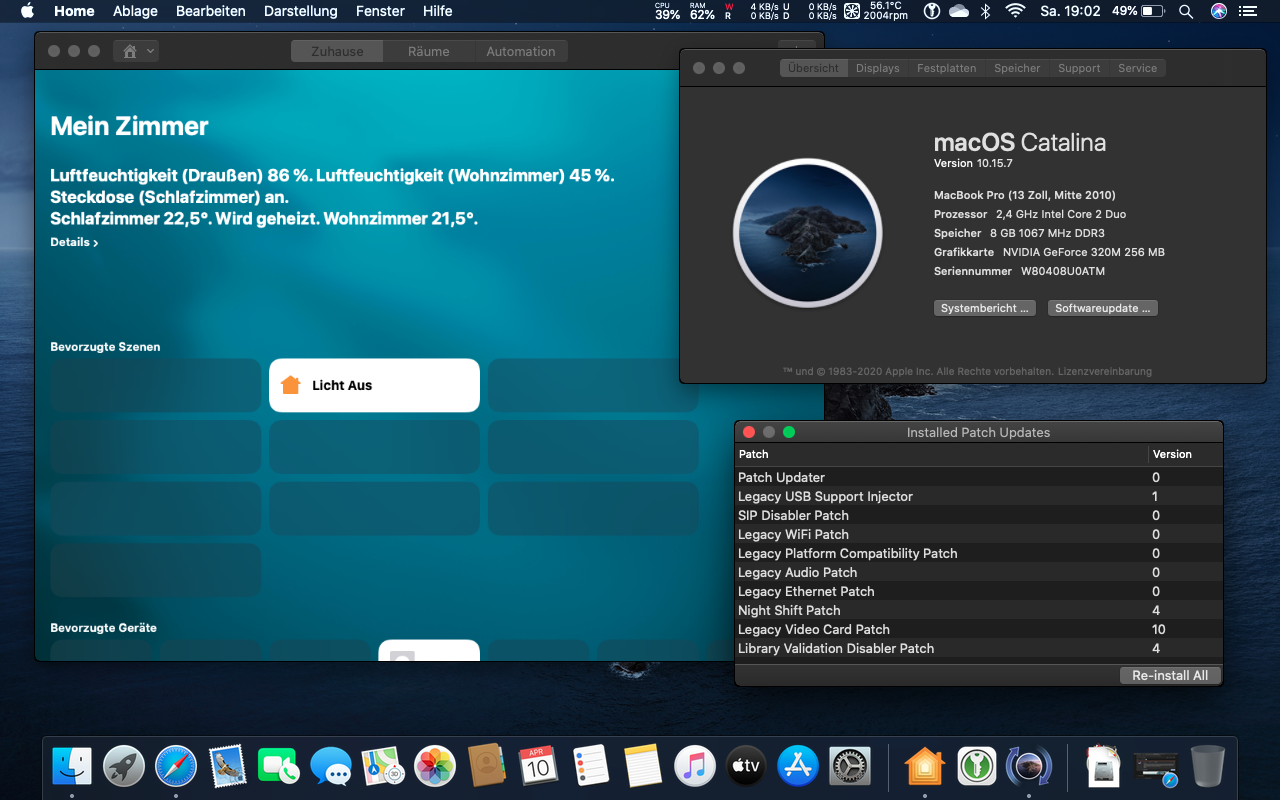Viewport: 1280px width, 800px height.
Task: Open the home selector dropdown in Home toolbar
Action: click(137, 51)
